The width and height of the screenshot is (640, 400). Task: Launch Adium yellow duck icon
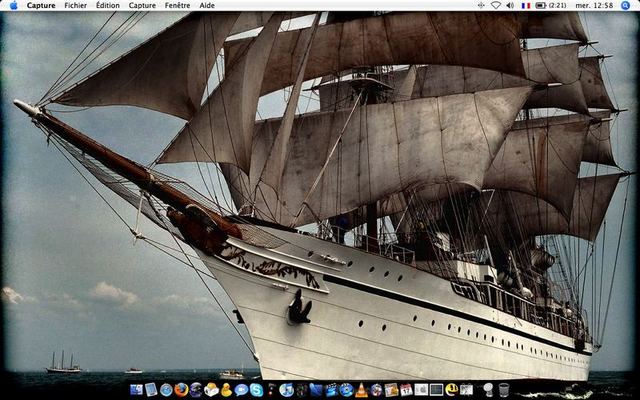click(226, 389)
